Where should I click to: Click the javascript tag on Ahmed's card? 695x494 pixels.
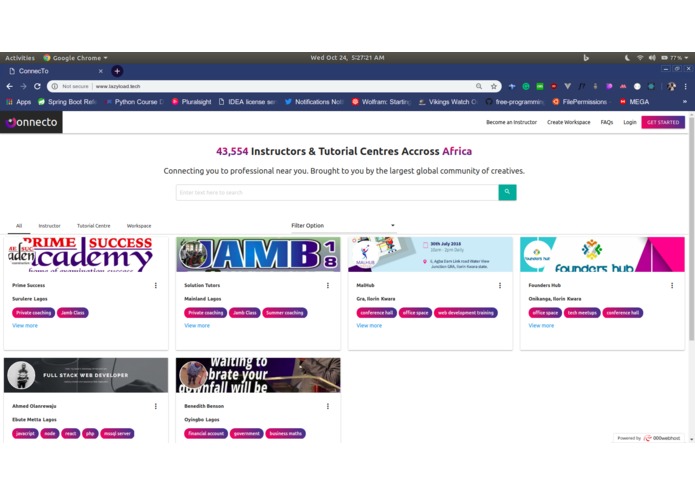[25, 434]
